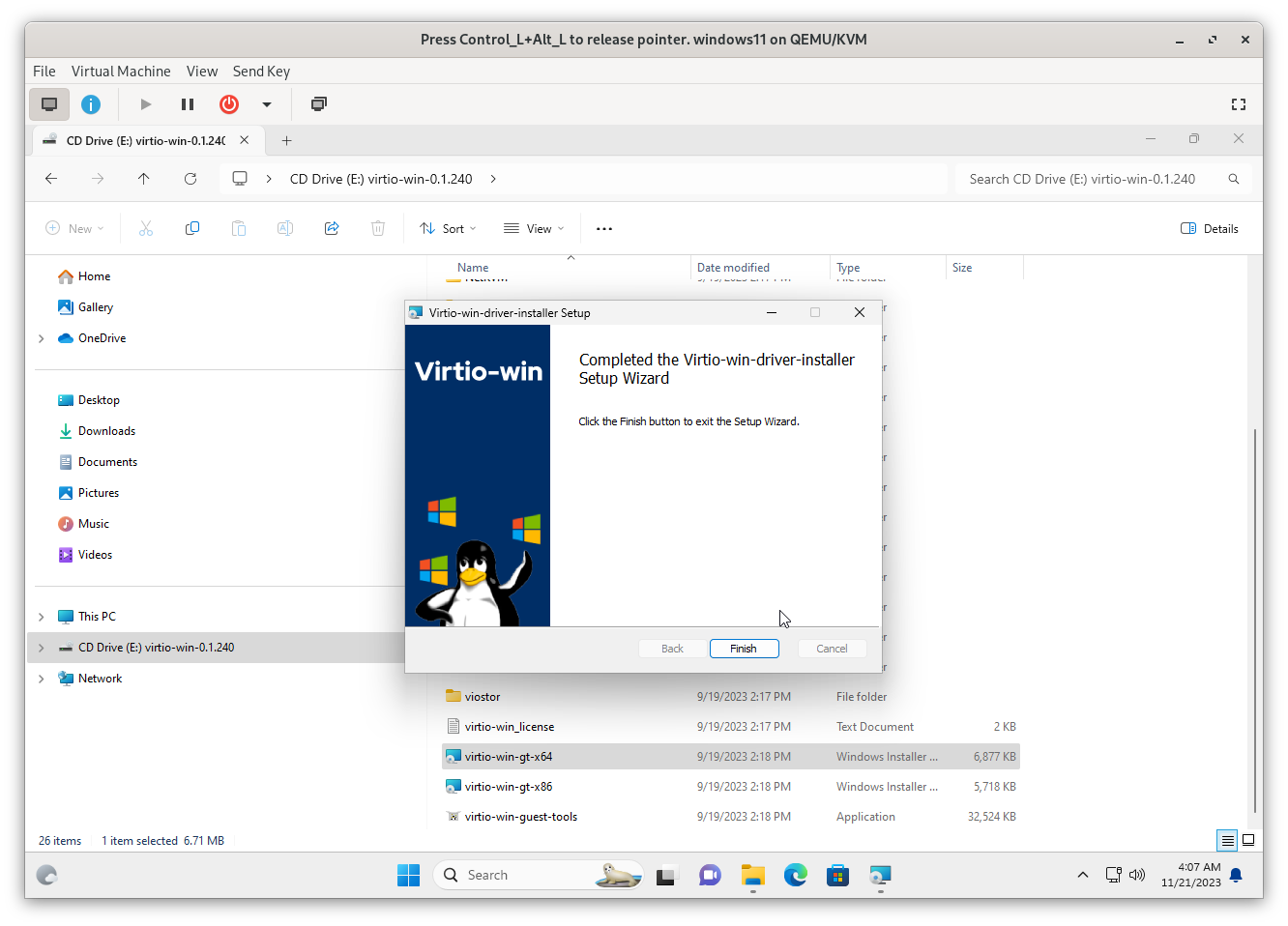Go back in File Explorer
This screenshot has width=1288, height=926.
coord(51,179)
